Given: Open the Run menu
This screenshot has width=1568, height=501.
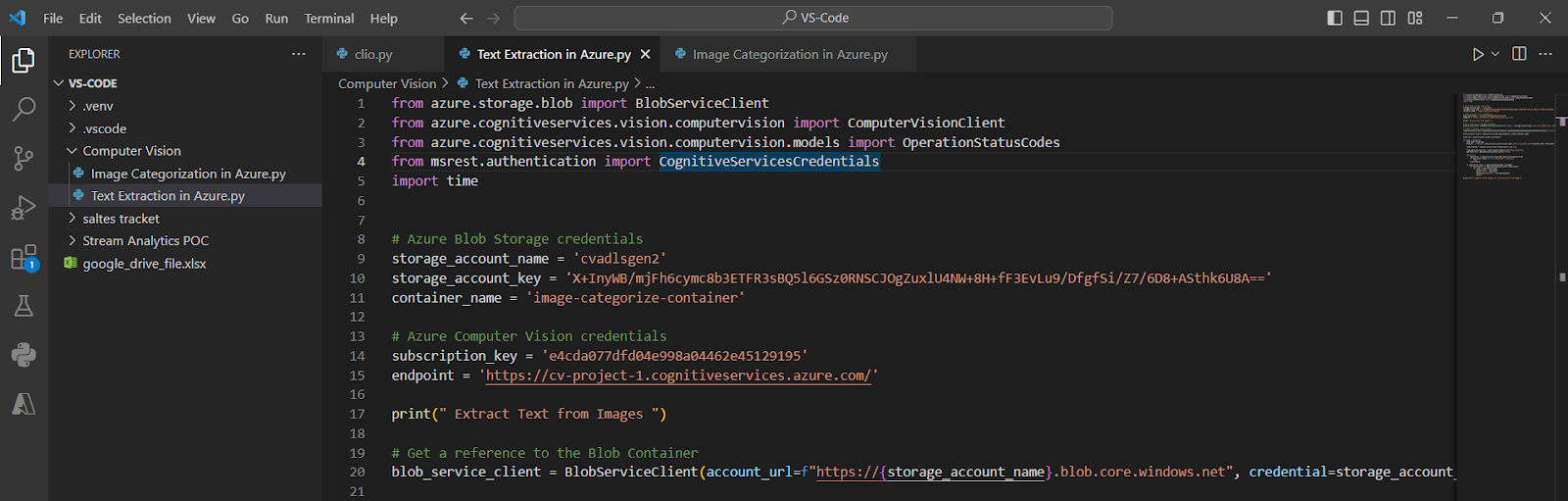Looking at the screenshot, I should [276, 18].
